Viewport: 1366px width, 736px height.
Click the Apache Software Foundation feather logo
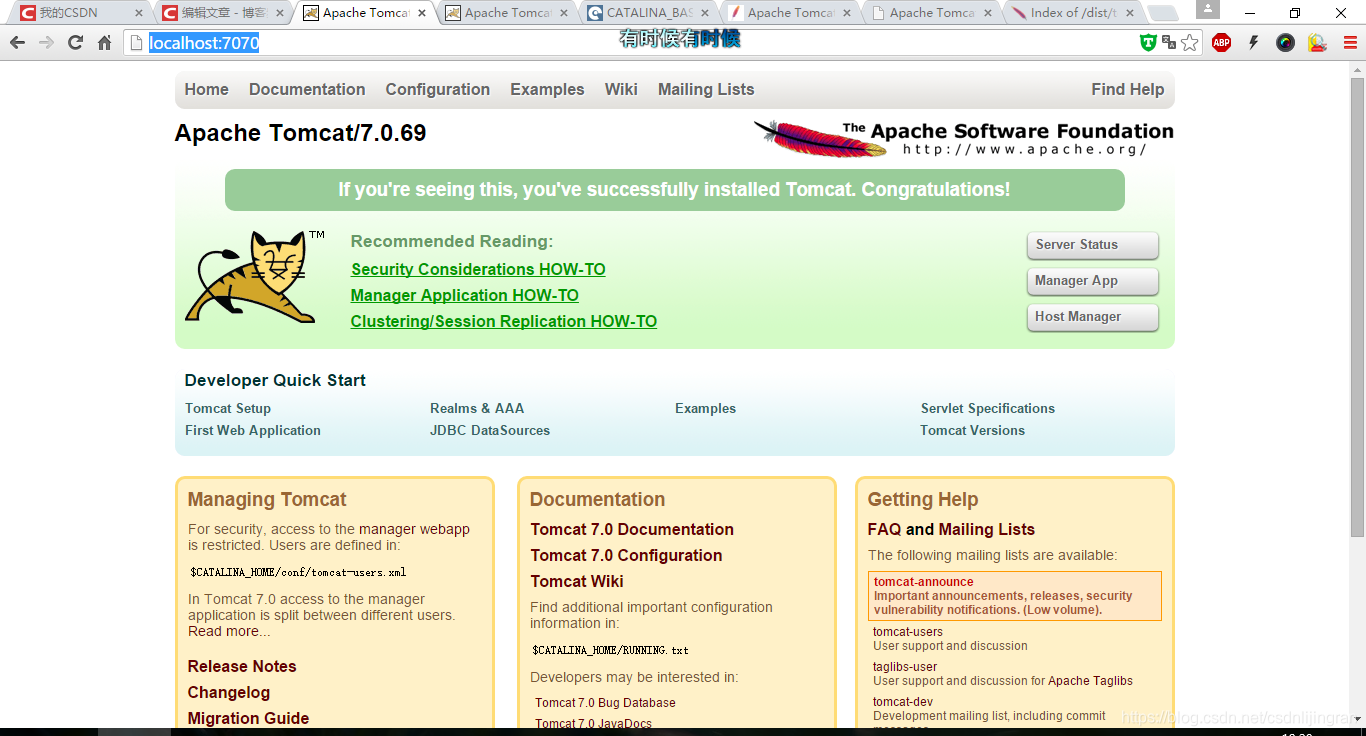click(x=963, y=138)
